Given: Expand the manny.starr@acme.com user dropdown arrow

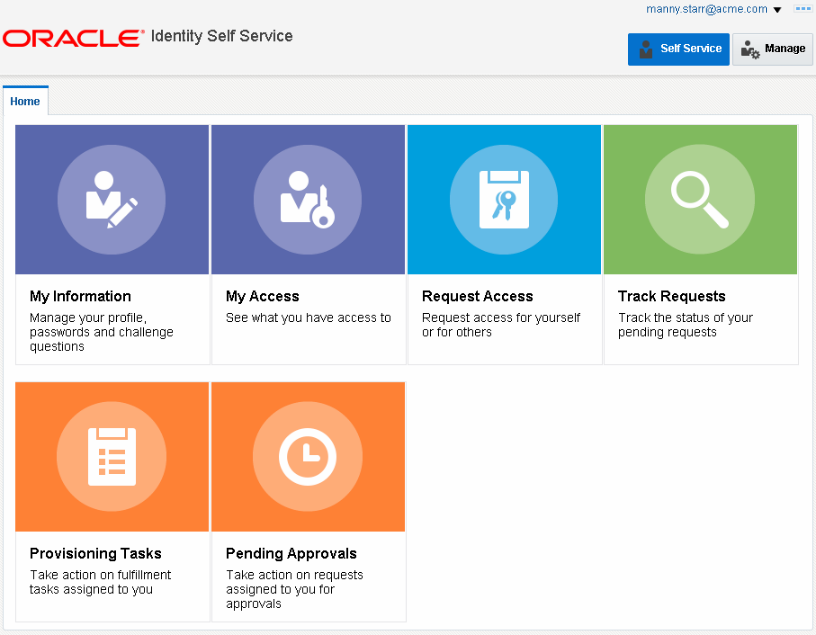Looking at the screenshot, I should (x=778, y=10).
